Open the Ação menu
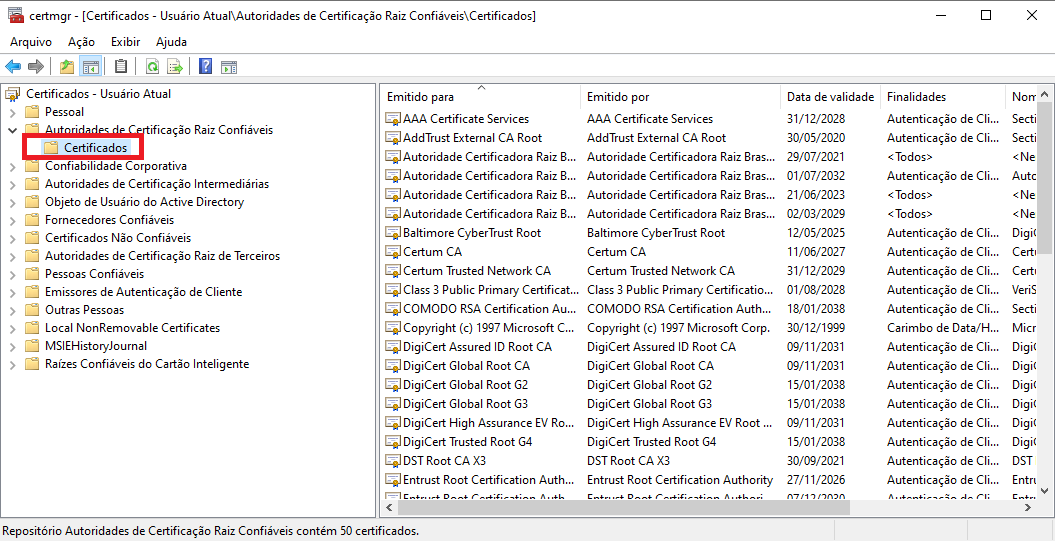 pos(81,42)
